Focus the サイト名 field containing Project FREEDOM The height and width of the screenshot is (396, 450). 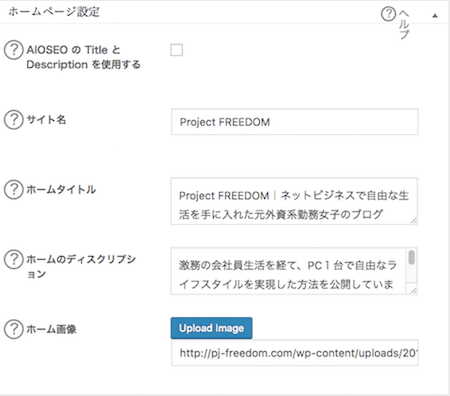(295, 122)
